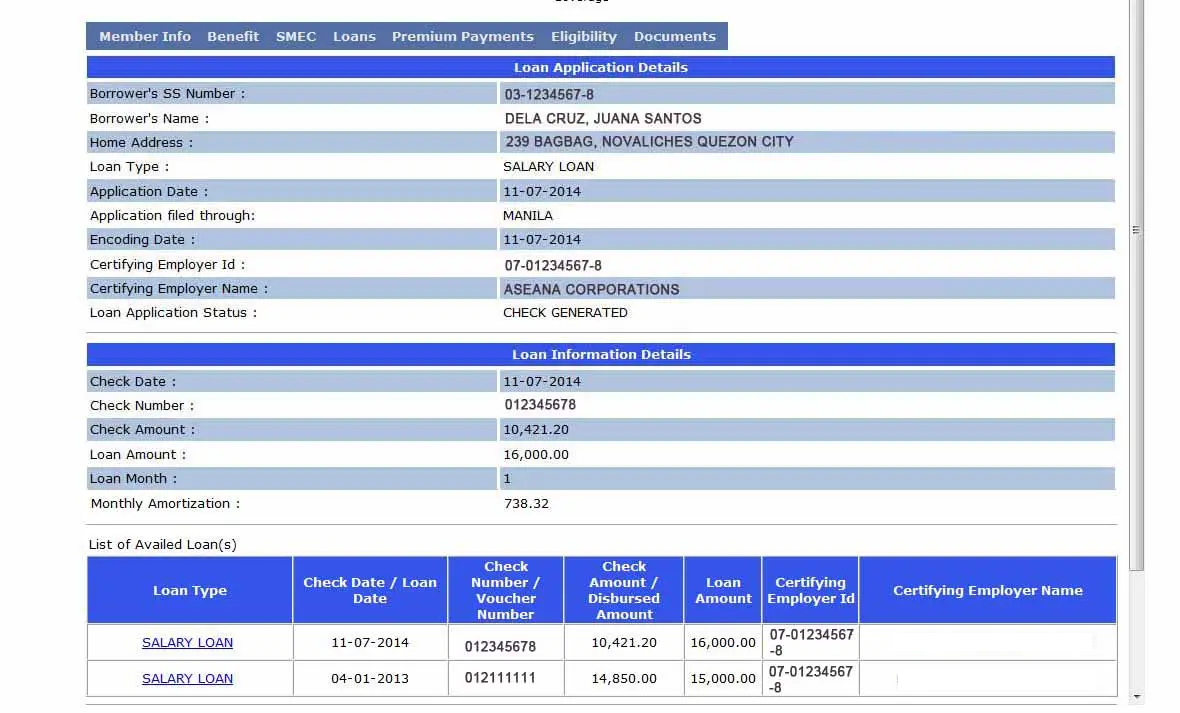Click the Certifying Employer Id column header
1180x713 pixels.
(810, 590)
